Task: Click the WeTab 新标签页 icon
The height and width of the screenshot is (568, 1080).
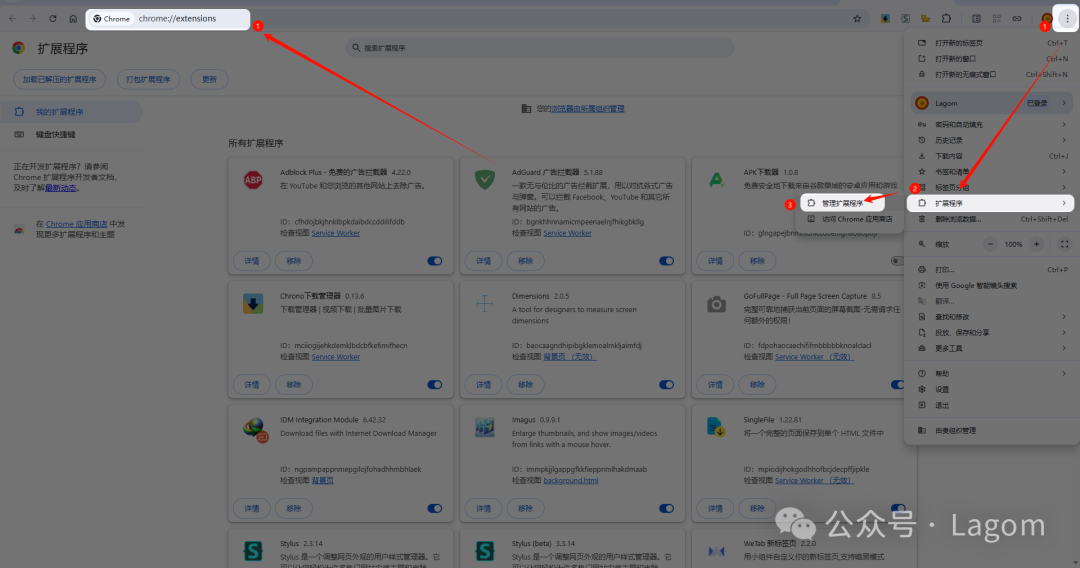Action: pyautogui.click(x=716, y=551)
